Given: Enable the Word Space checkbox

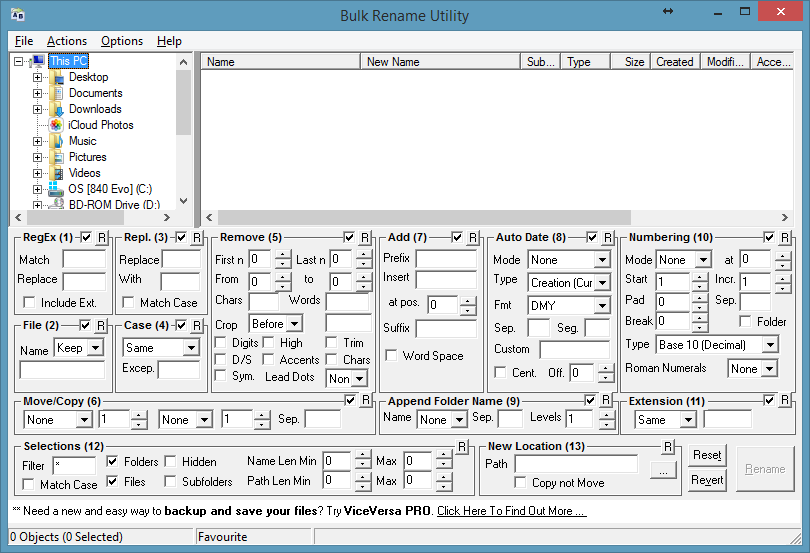Looking at the screenshot, I should (392, 356).
